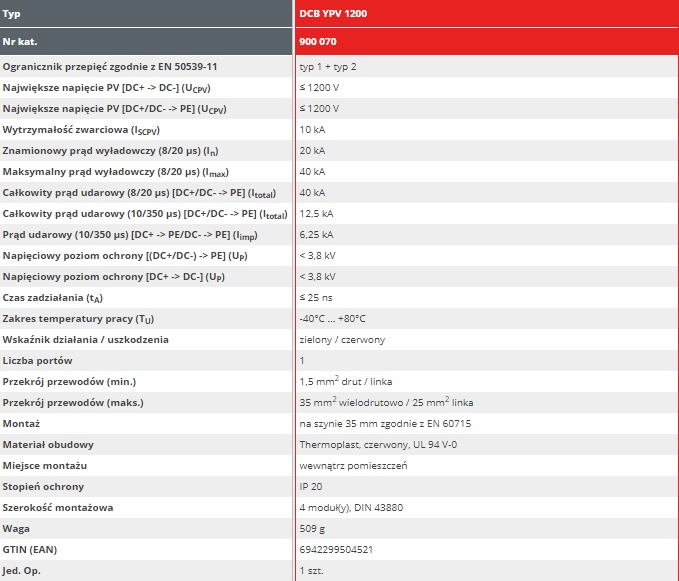Select the value '10 kA'
Viewport: 679px width, 581px height.
312,129
